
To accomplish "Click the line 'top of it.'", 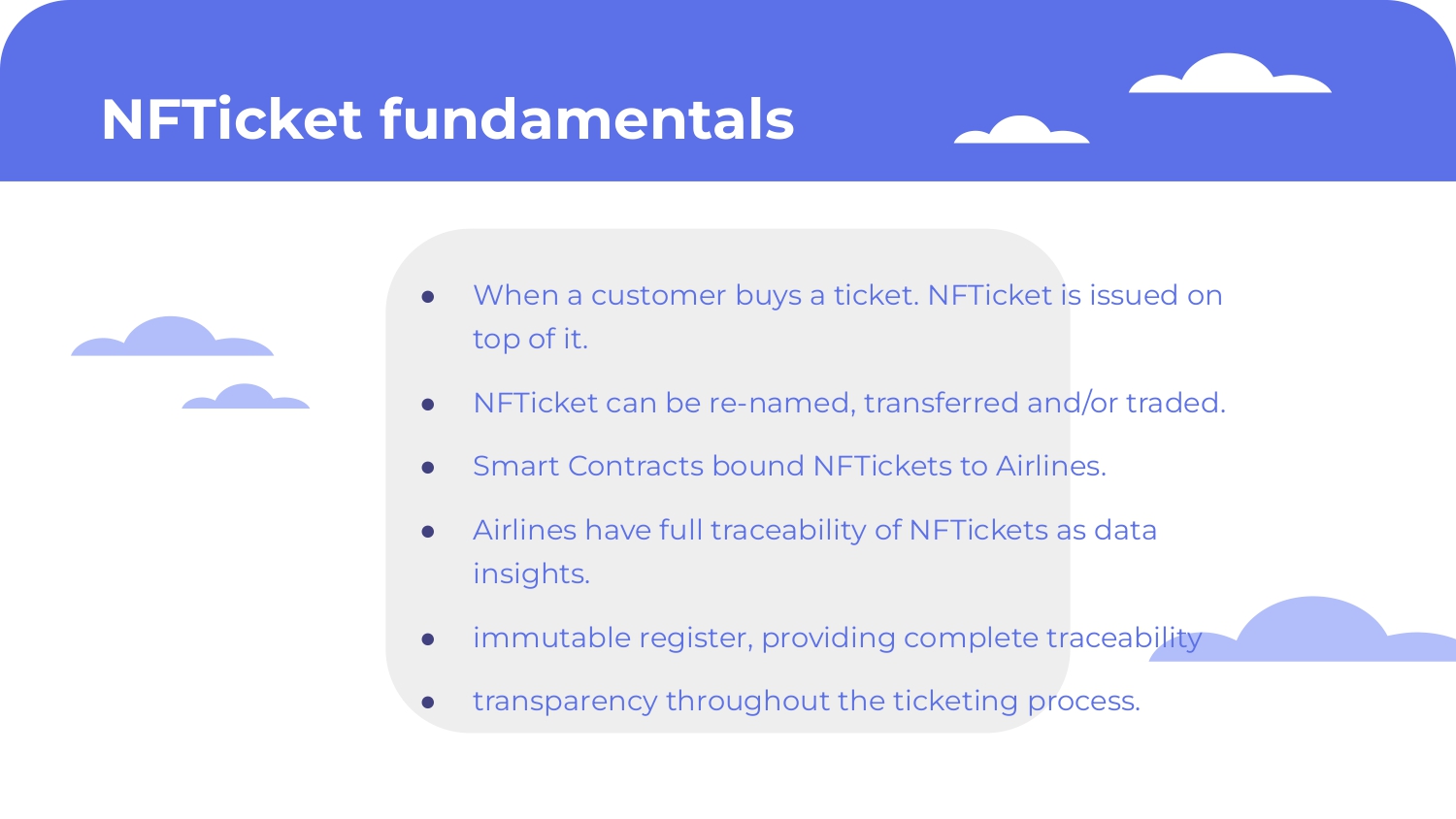I will point(530,339).
